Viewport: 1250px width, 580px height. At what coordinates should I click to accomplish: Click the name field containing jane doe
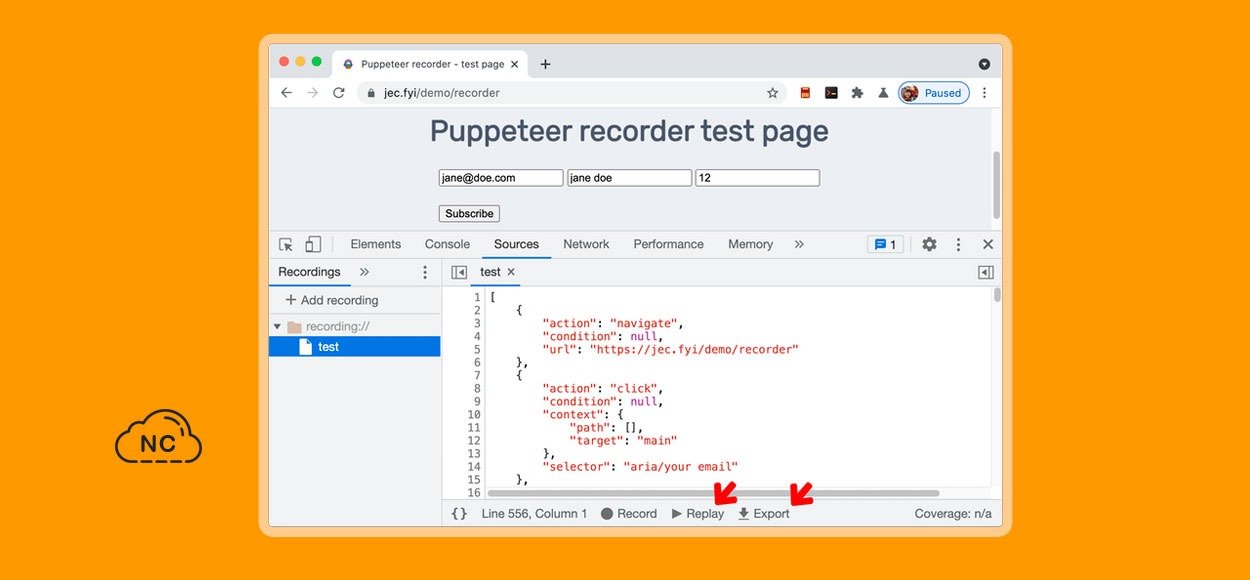point(630,178)
